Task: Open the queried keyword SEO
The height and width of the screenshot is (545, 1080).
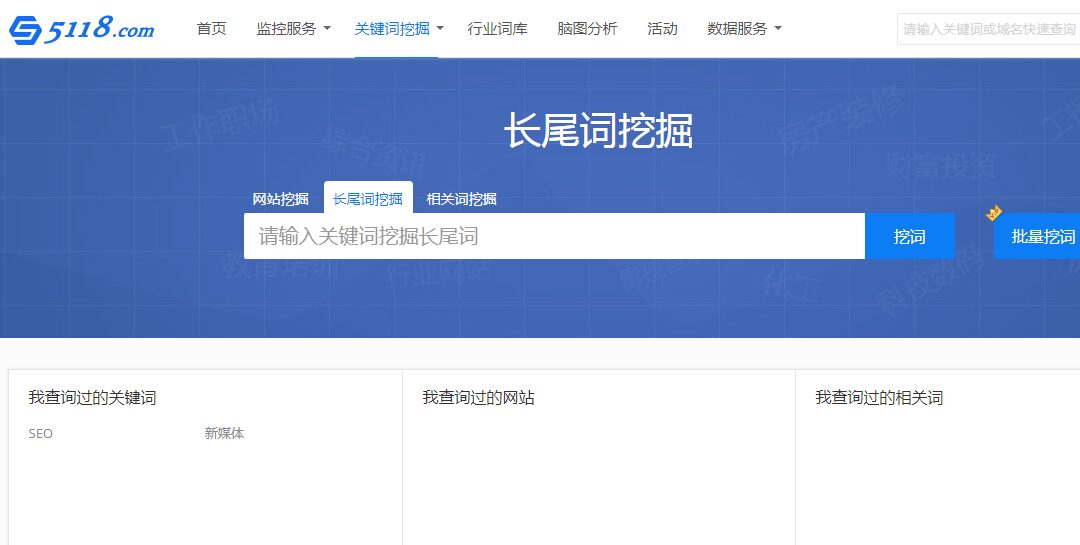Action: (x=41, y=433)
